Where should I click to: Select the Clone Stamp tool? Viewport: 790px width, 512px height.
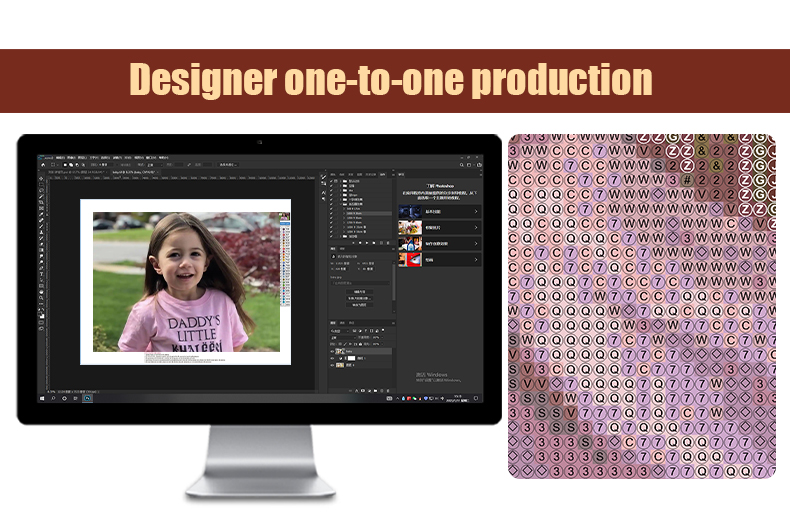click(x=41, y=232)
